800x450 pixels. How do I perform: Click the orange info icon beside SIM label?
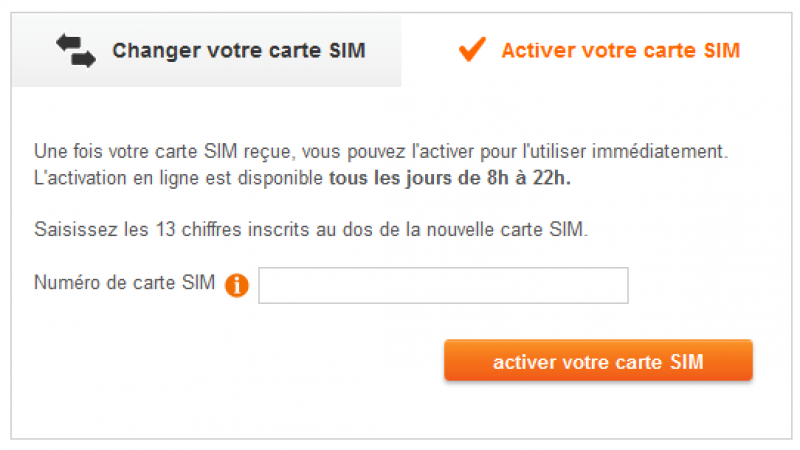237,286
